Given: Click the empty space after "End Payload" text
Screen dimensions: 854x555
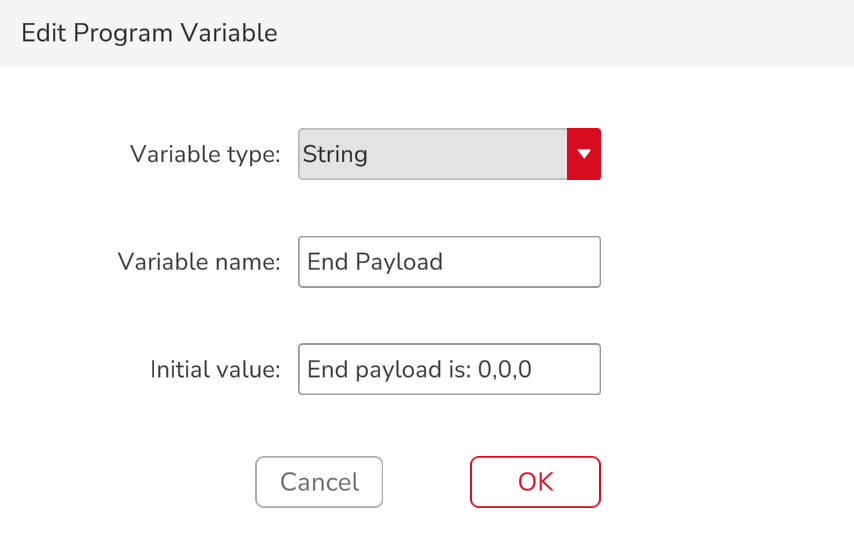Looking at the screenshot, I should tap(520, 262).
